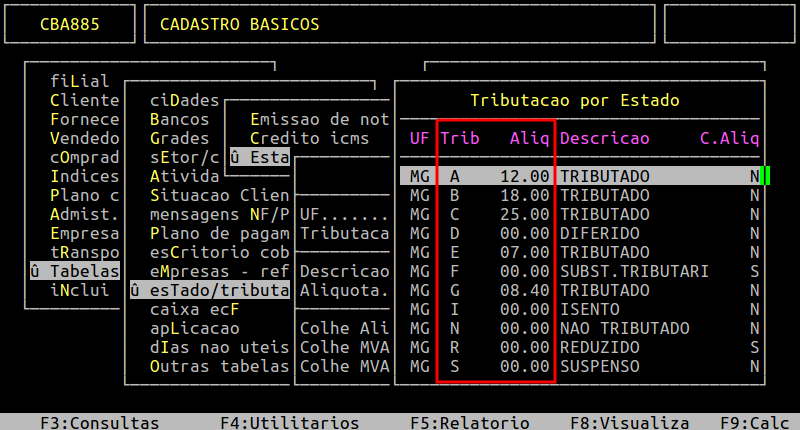This screenshot has height=430, width=800.
Task: Open the Admist. menu entry
Action: [x=85, y=214]
